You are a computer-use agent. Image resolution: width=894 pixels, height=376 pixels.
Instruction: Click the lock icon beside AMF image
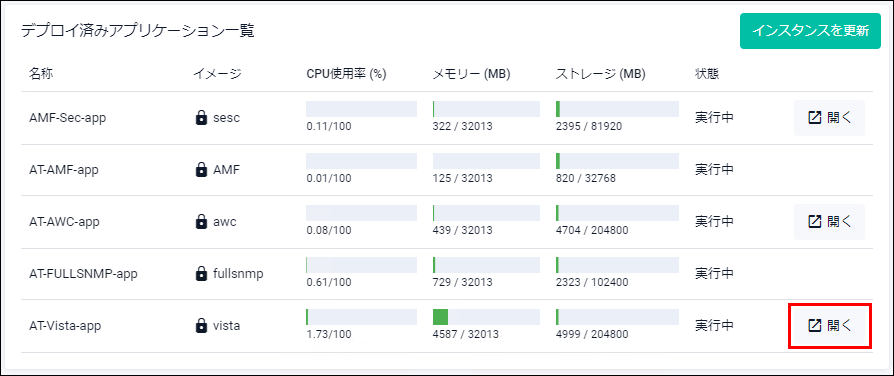(201, 169)
